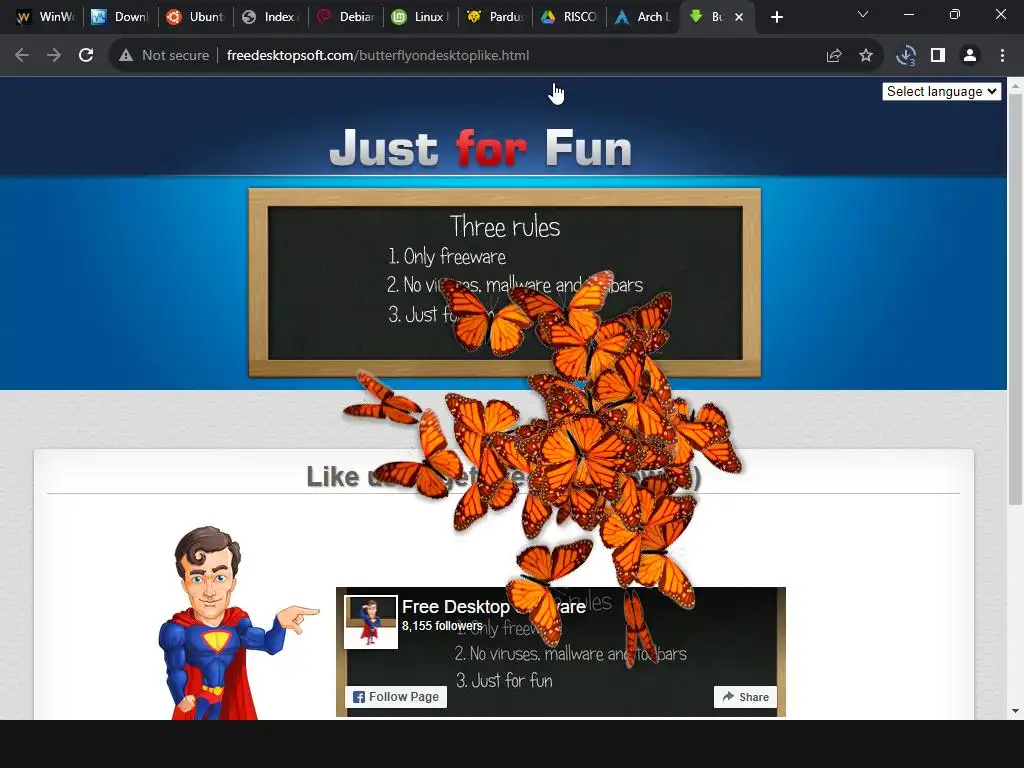The image size is (1024, 768).
Task: Go forward with the forward arrow
Action: point(54,56)
